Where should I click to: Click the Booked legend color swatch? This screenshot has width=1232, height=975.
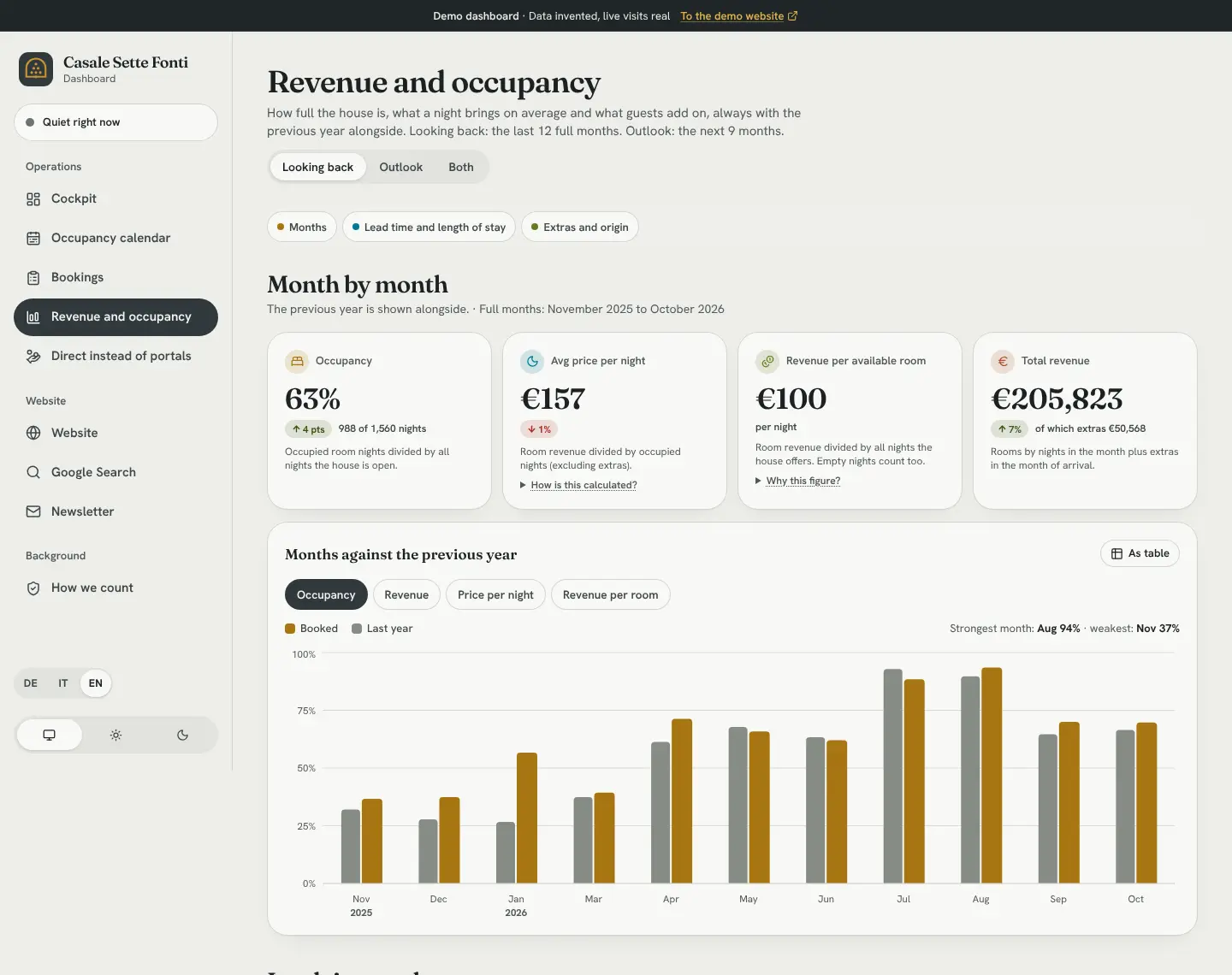[x=290, y=629]
